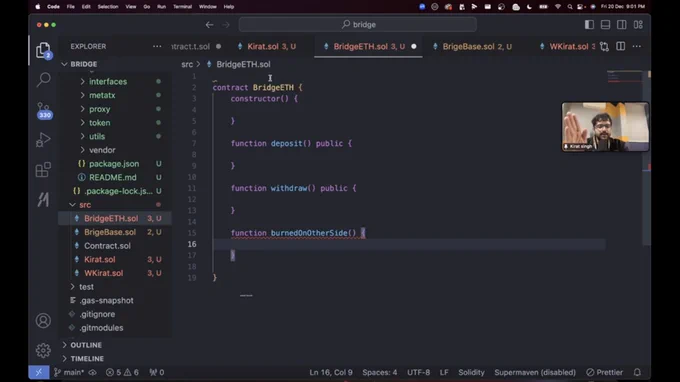
Task: Expand the metatx folder
Action: 102,95
